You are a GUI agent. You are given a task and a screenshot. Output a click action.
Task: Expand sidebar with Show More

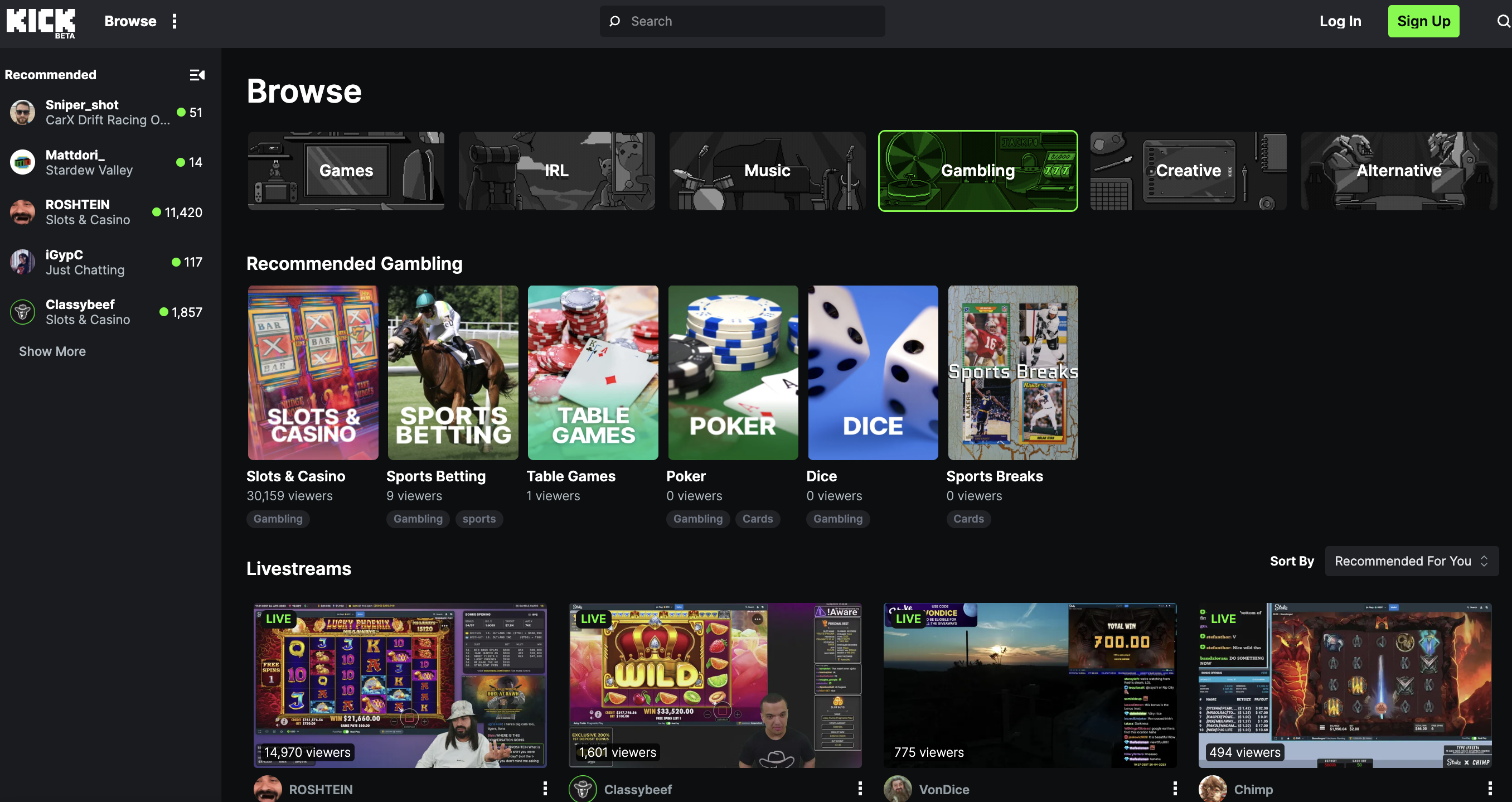pos(52,351)
